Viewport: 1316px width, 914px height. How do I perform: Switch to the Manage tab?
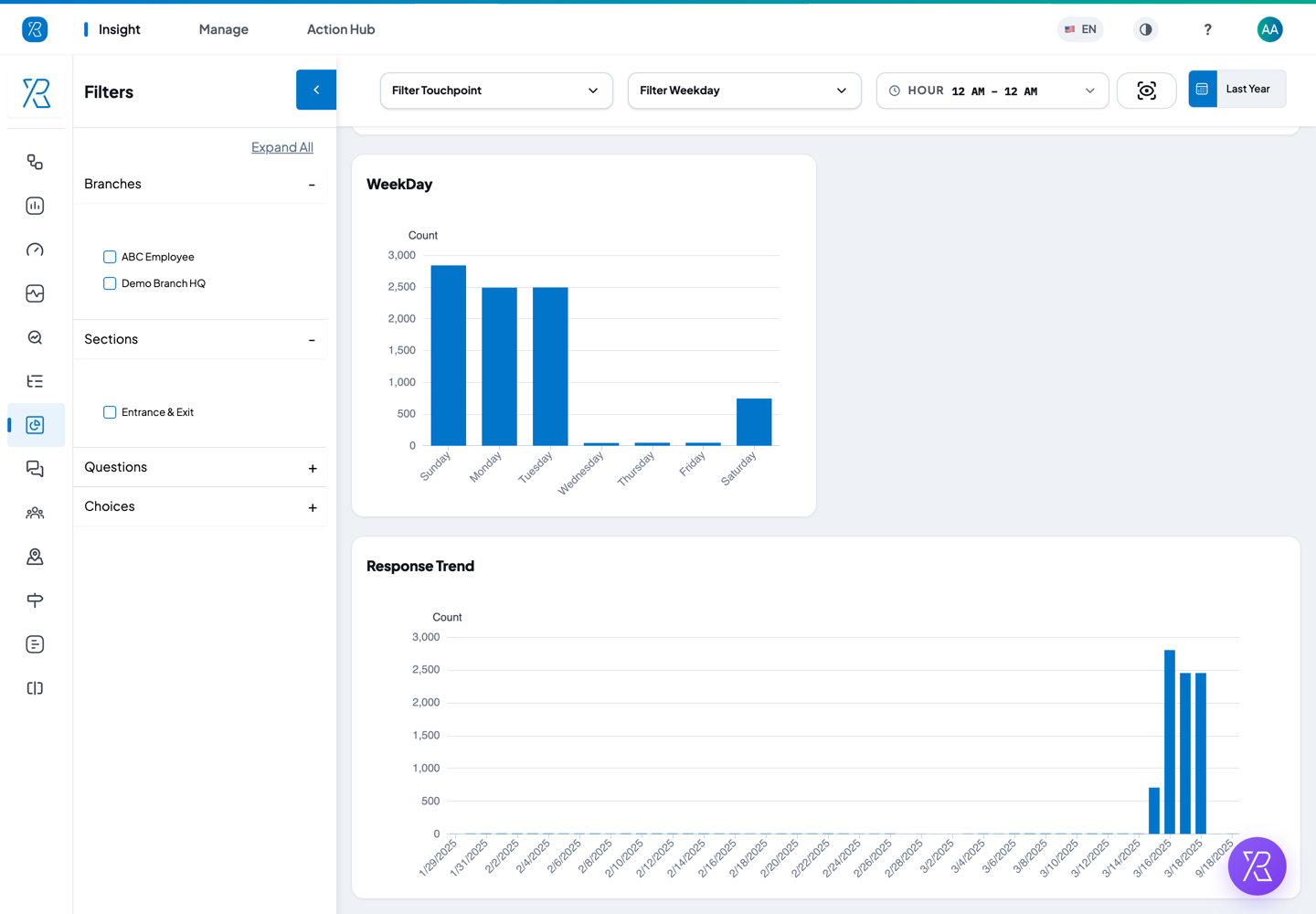pyautogui.click(x=224, y=29)
